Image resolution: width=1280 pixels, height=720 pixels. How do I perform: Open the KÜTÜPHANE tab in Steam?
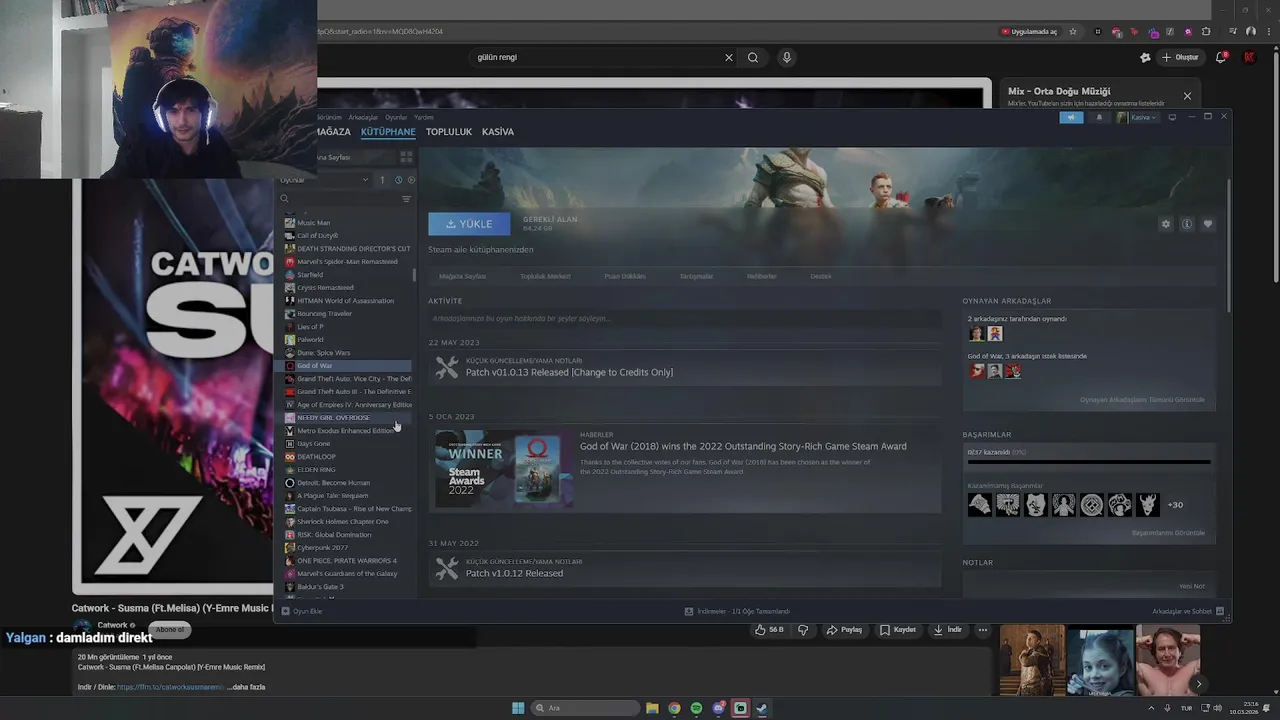(x=388, y=132)
